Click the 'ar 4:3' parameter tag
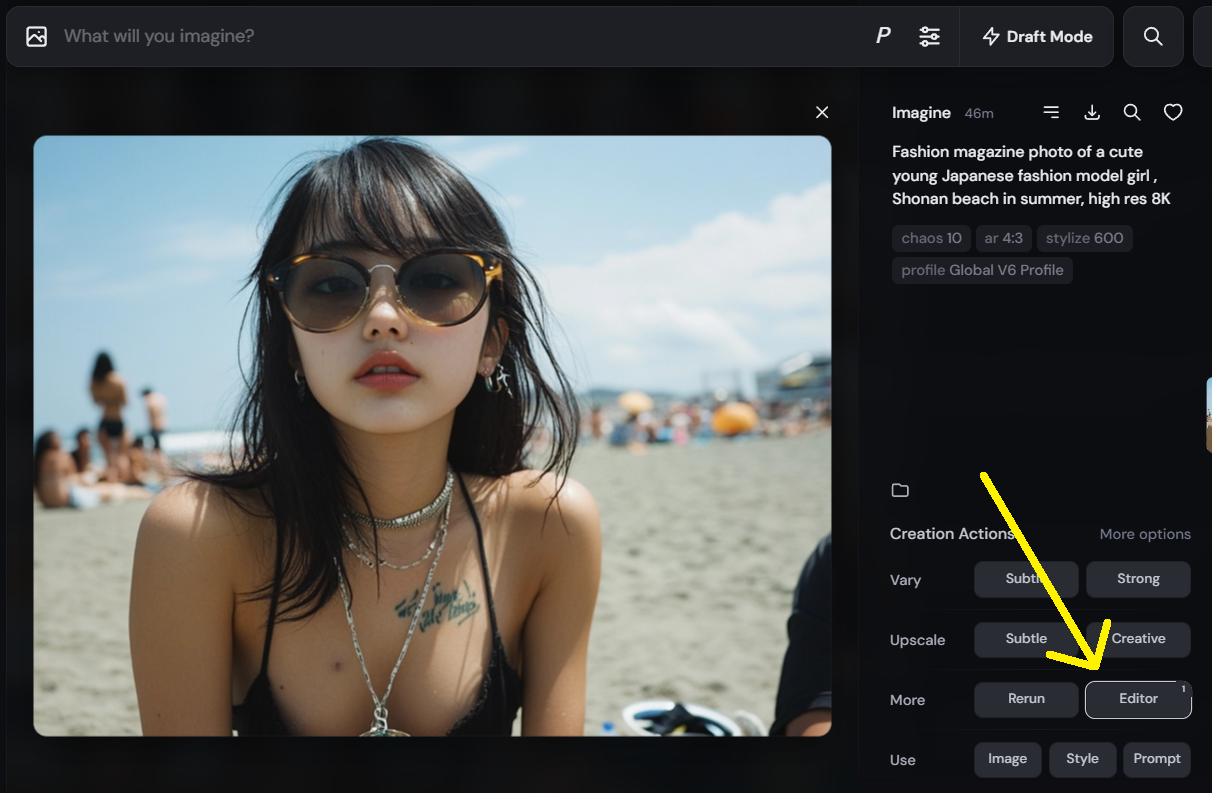This screenshot has height=793, width=1212. coord(1003,238)
